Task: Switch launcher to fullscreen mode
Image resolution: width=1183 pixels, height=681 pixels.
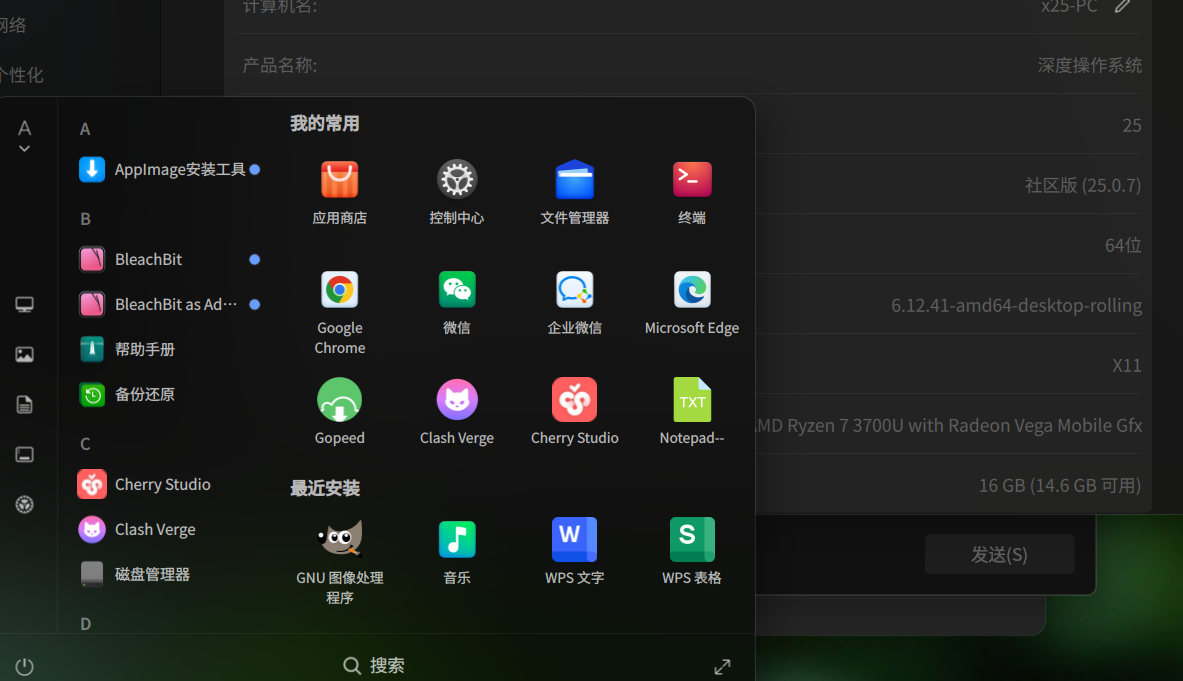Action: tap(722, 667)
